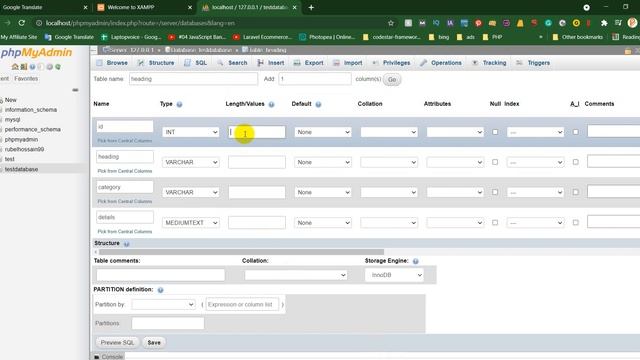Click the Save button
The width and height of the screenshot is (640, 360).
(x=154, y=343)
